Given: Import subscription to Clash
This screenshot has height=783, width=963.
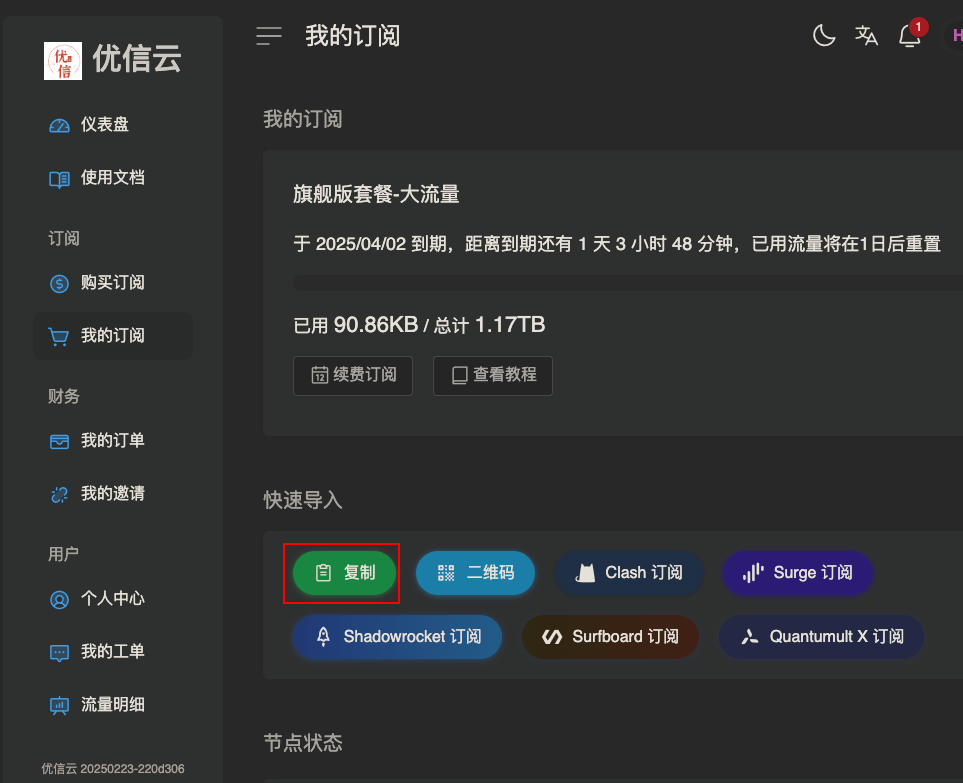Looking at the screenshot, I should [629, 573].
